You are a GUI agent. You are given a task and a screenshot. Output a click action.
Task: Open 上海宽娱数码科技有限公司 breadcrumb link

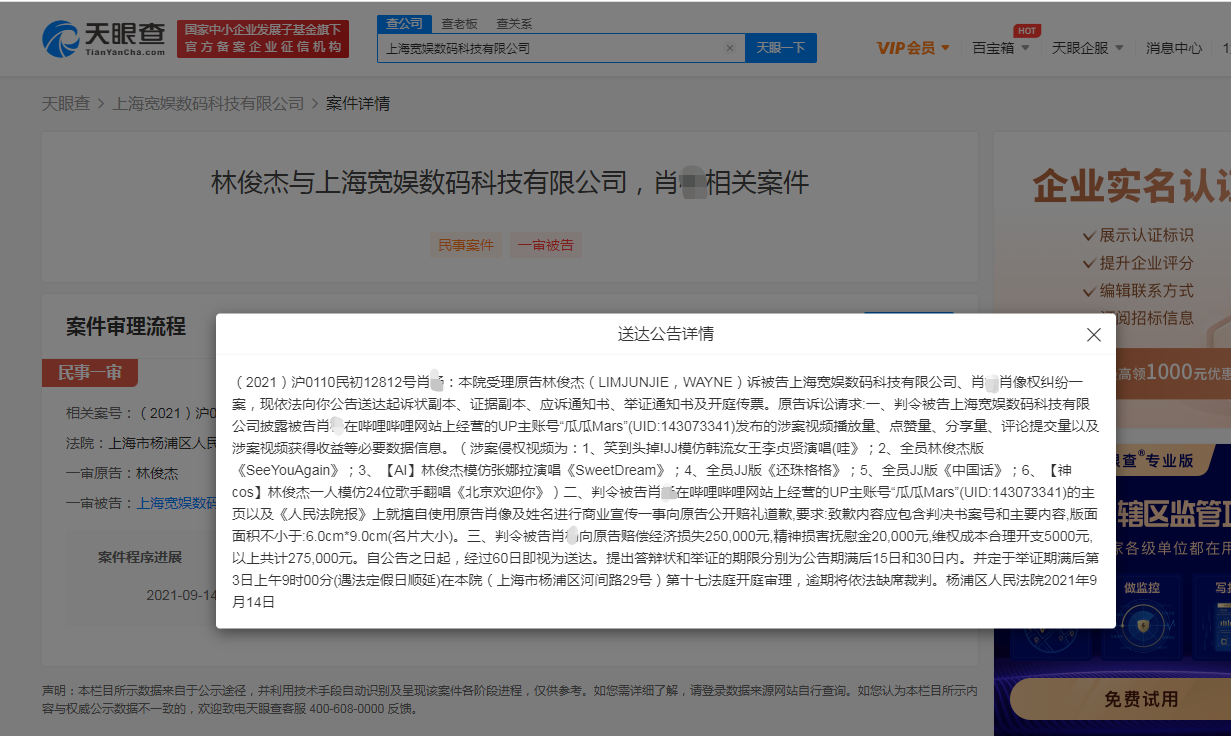tap(208, 103)
